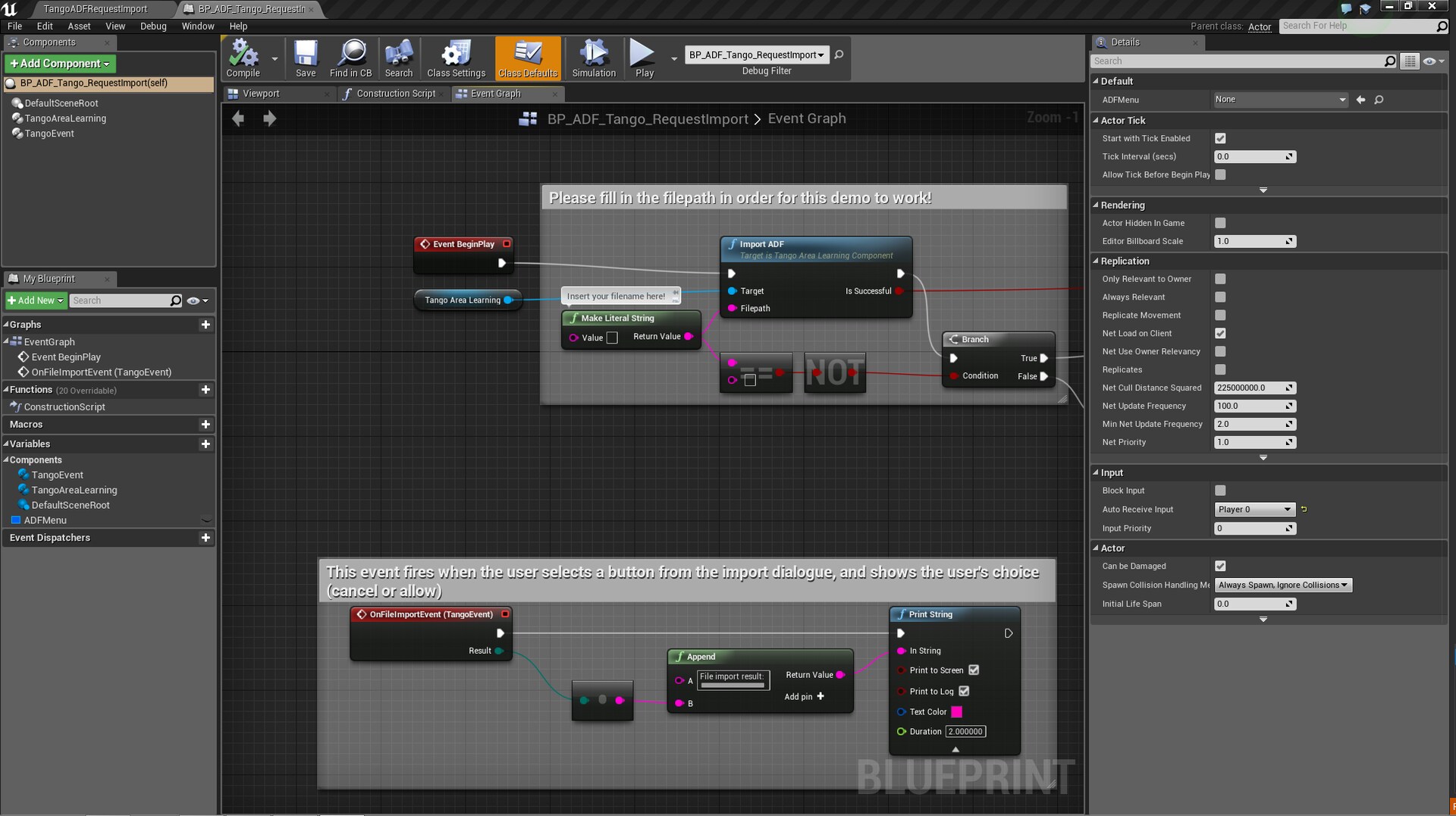The image size is (1456, 816).
Task: Start a Simulation session
Action: coord(593,57)
